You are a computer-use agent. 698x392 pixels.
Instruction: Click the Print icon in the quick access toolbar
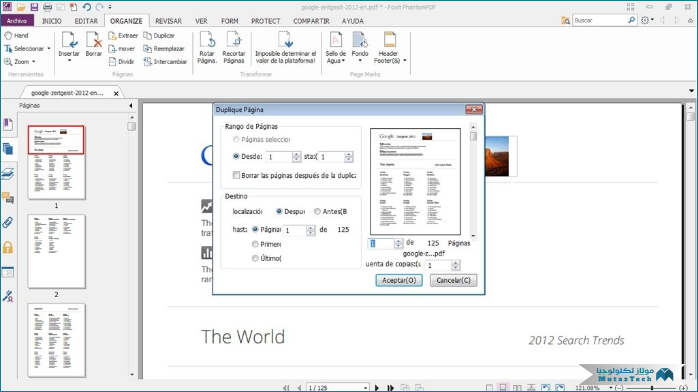pos(47,7)
